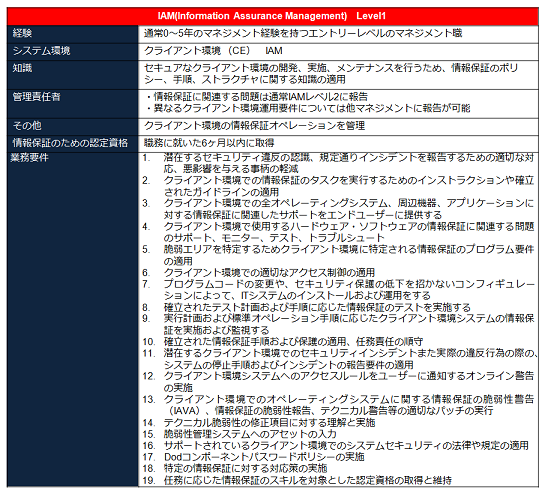
Task: Select the クライアント環境（CE） IAM cell
Action: [x=338, y=51]
